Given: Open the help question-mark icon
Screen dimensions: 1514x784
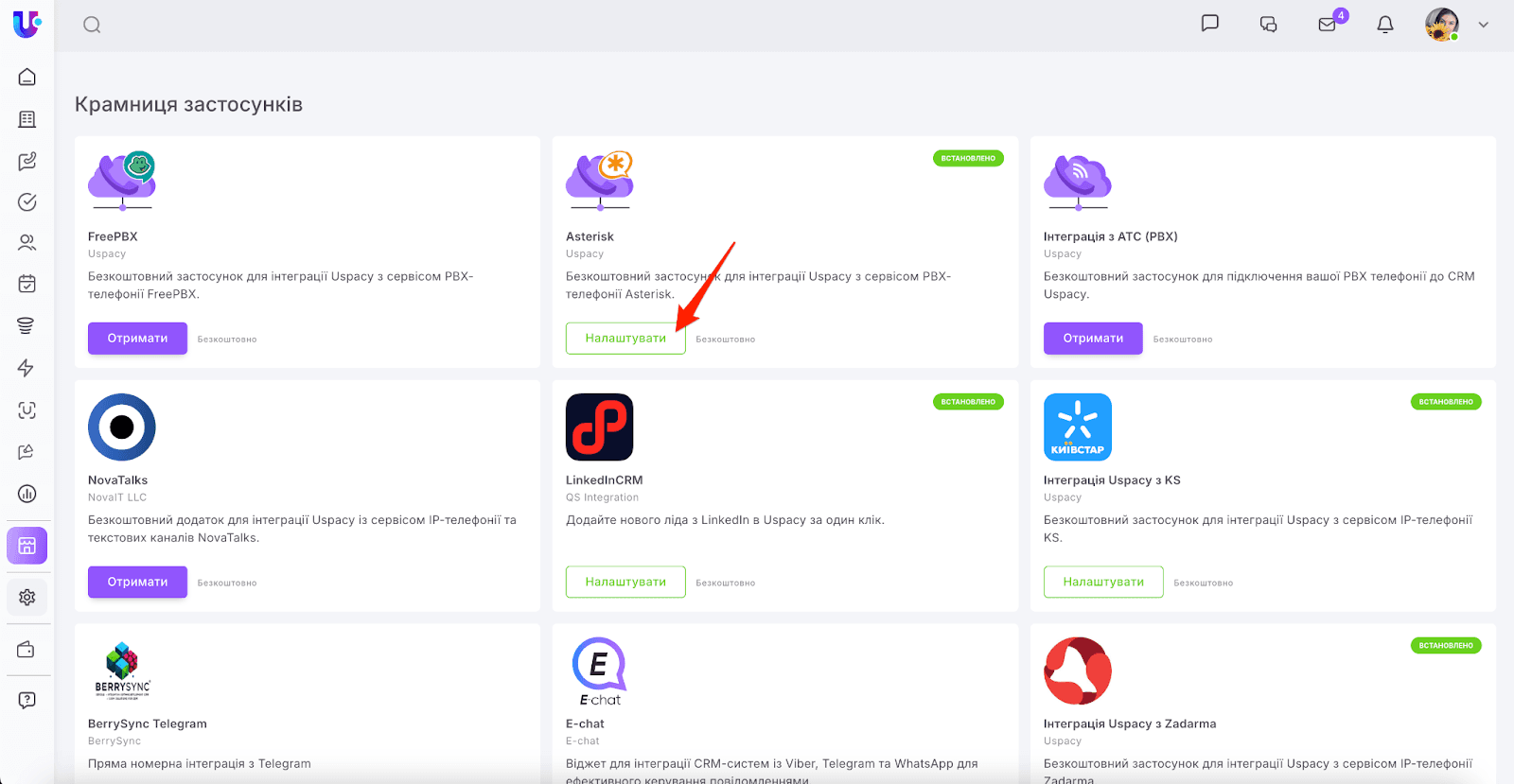Looking at the screenshot, I should click(x=27, y=700).
